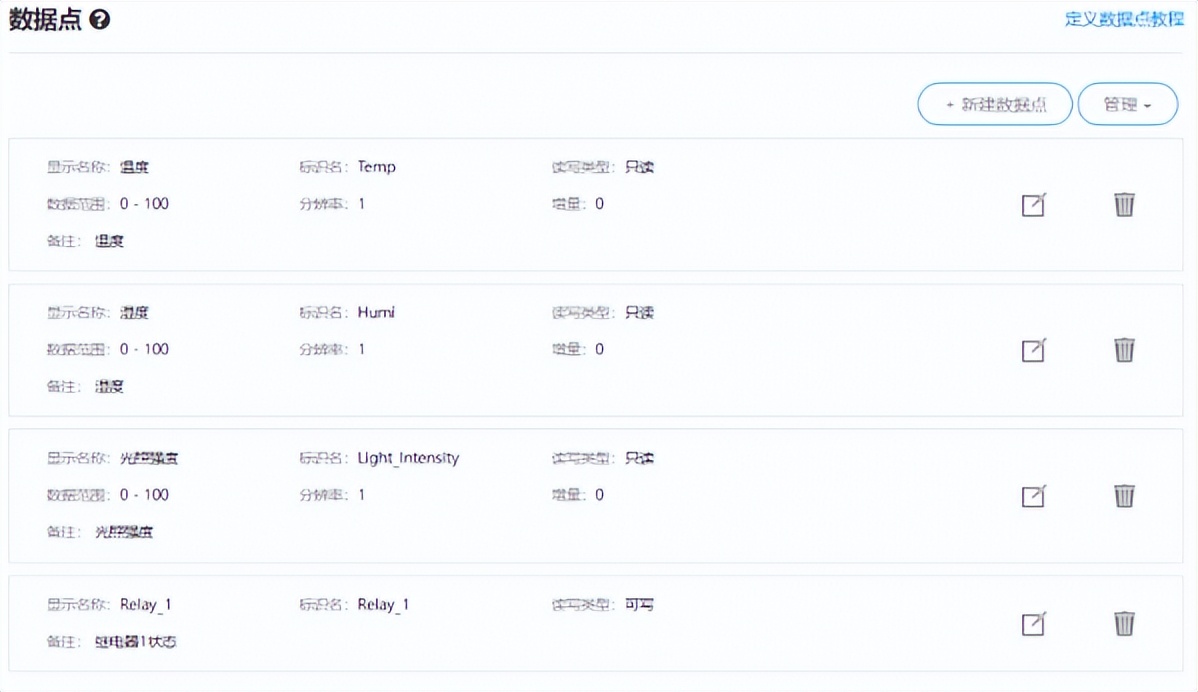1198x692 pixels.
Task: Select the Temp identifier text
Action: (376, 167)
